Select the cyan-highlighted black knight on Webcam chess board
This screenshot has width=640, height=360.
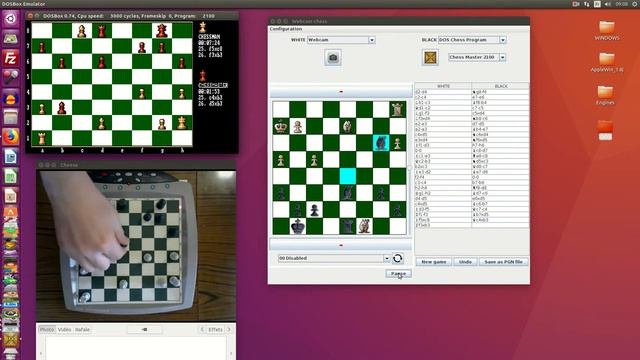381,143
